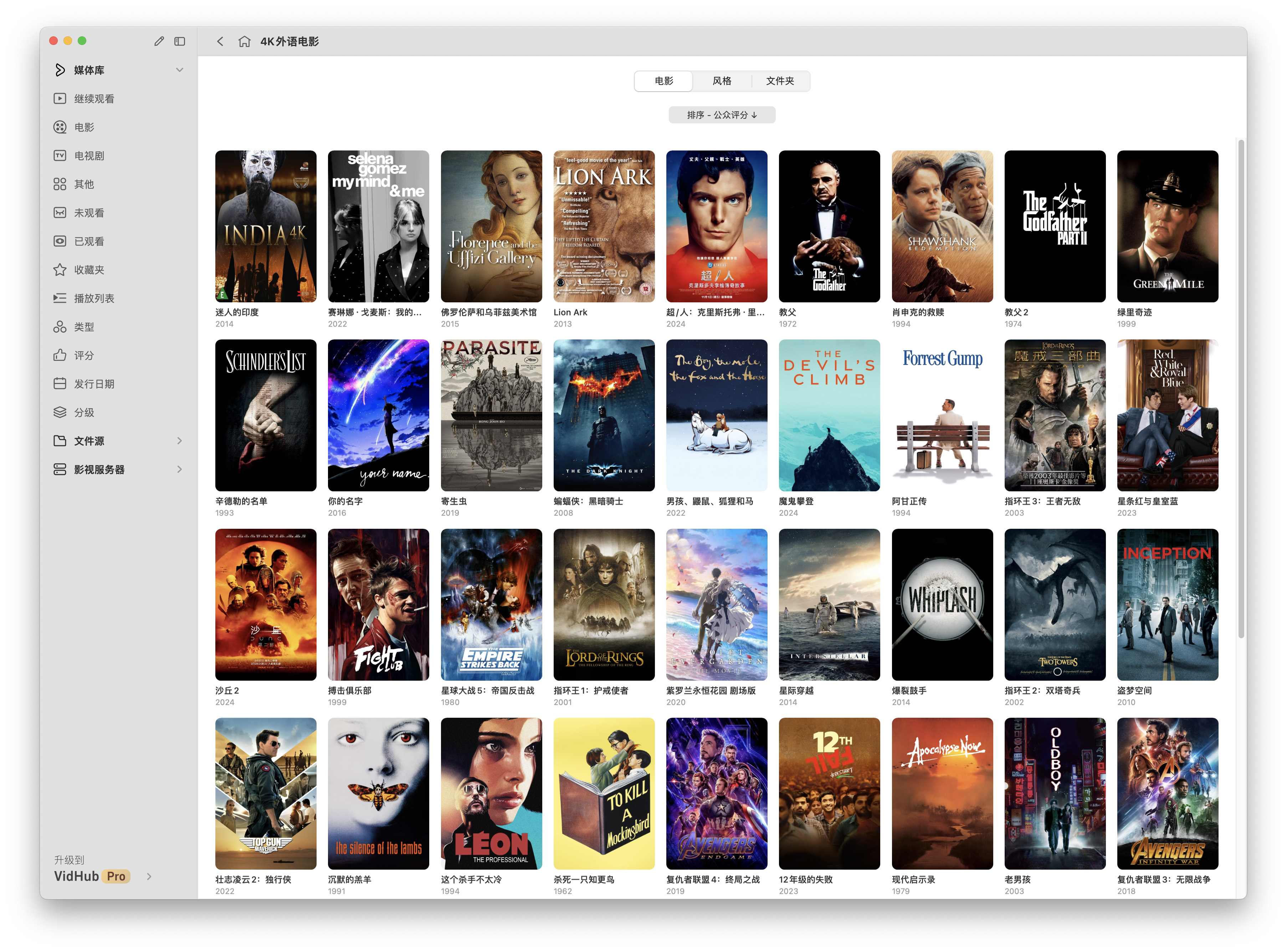
Task: Open 继续观看 in the sidebar
Action: [94, 98]
